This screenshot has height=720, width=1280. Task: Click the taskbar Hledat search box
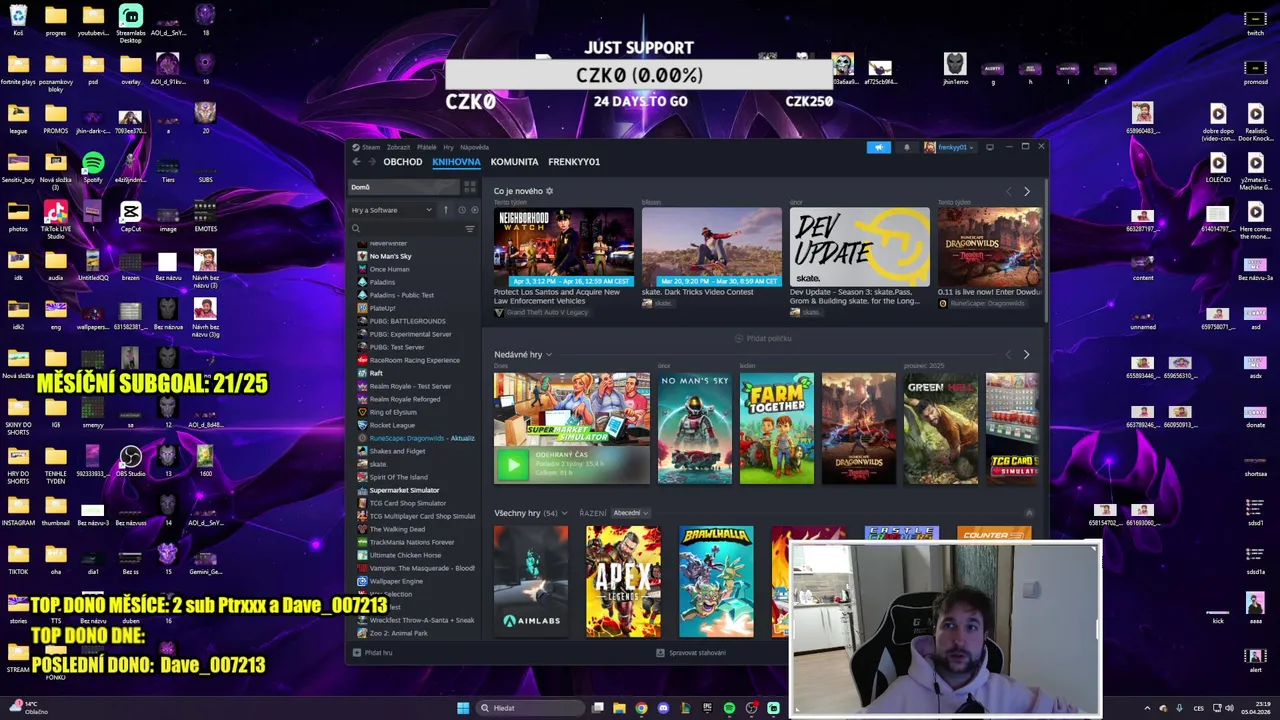point(528,708)
